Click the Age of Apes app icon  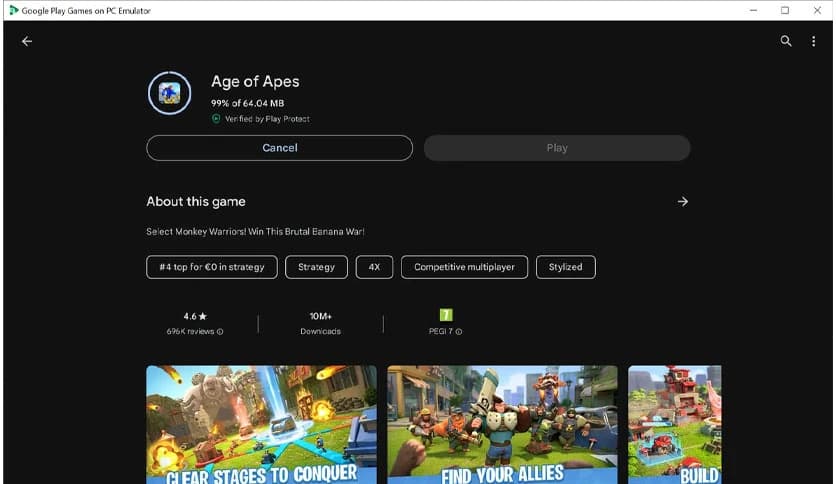coord(170,93)
